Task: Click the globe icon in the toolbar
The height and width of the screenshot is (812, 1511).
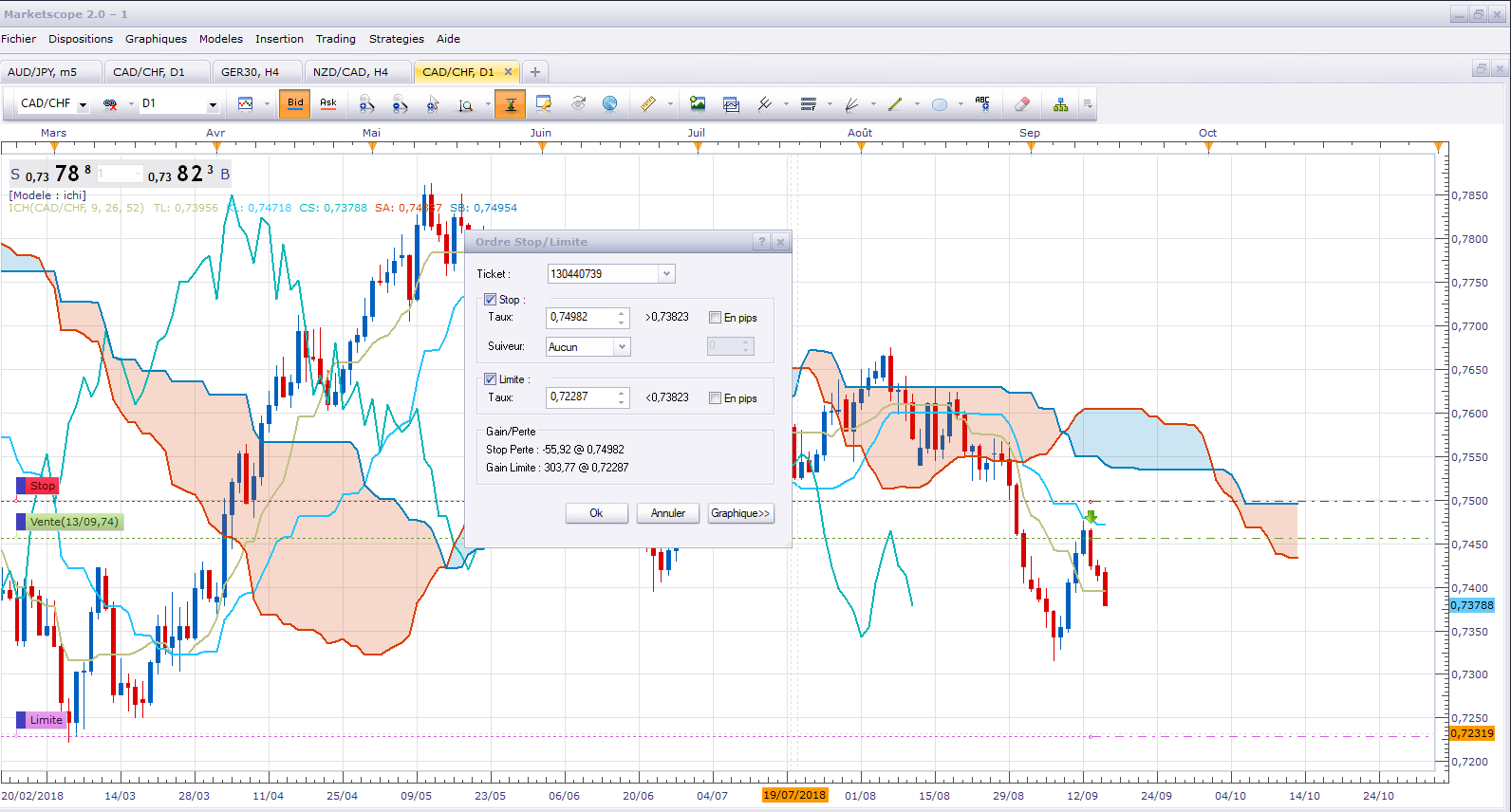Action: 610,104
